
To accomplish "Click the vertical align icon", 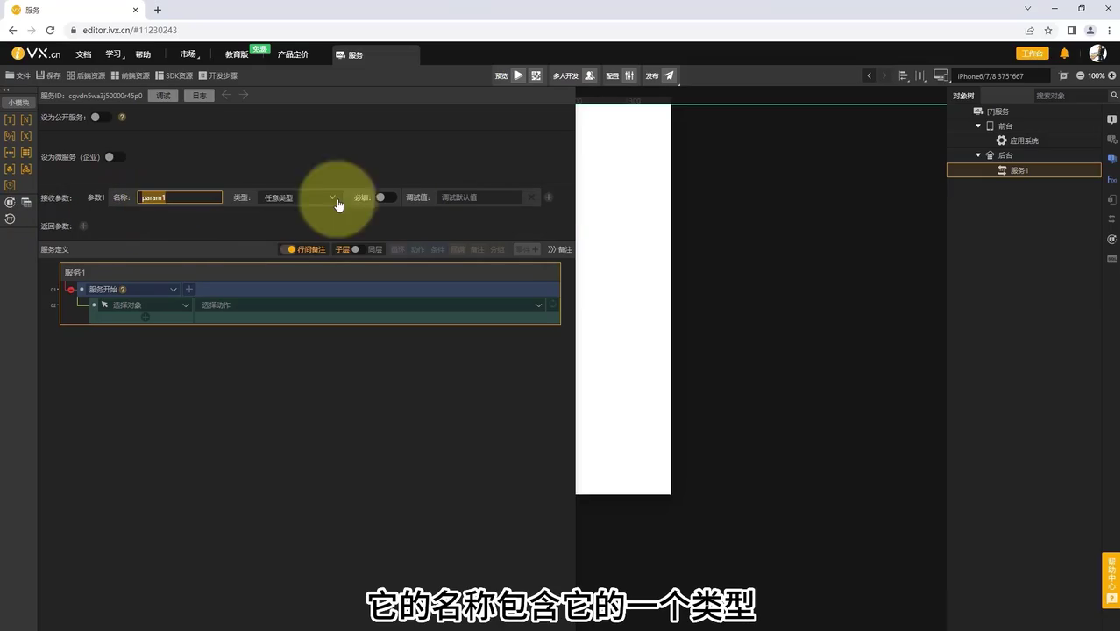I will tap(903, 76).
